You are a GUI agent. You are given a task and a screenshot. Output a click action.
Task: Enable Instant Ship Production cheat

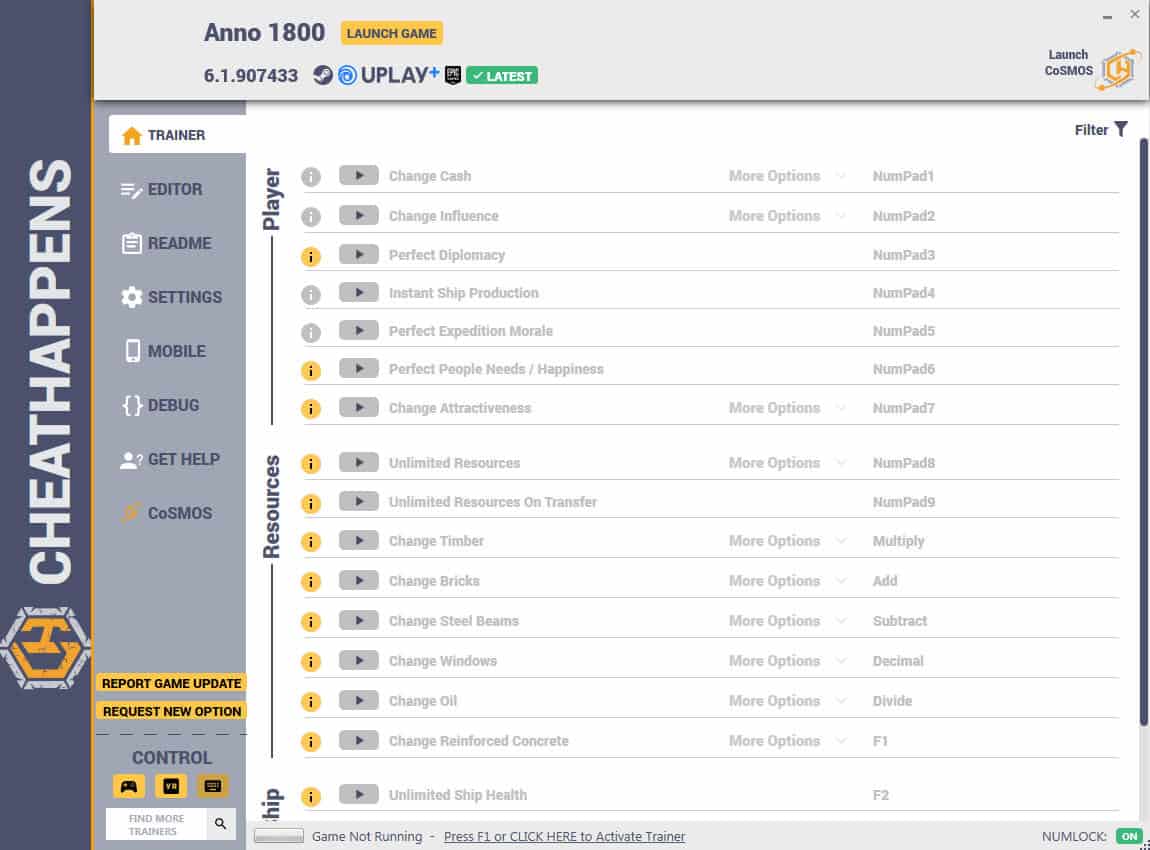coord(359,293)
